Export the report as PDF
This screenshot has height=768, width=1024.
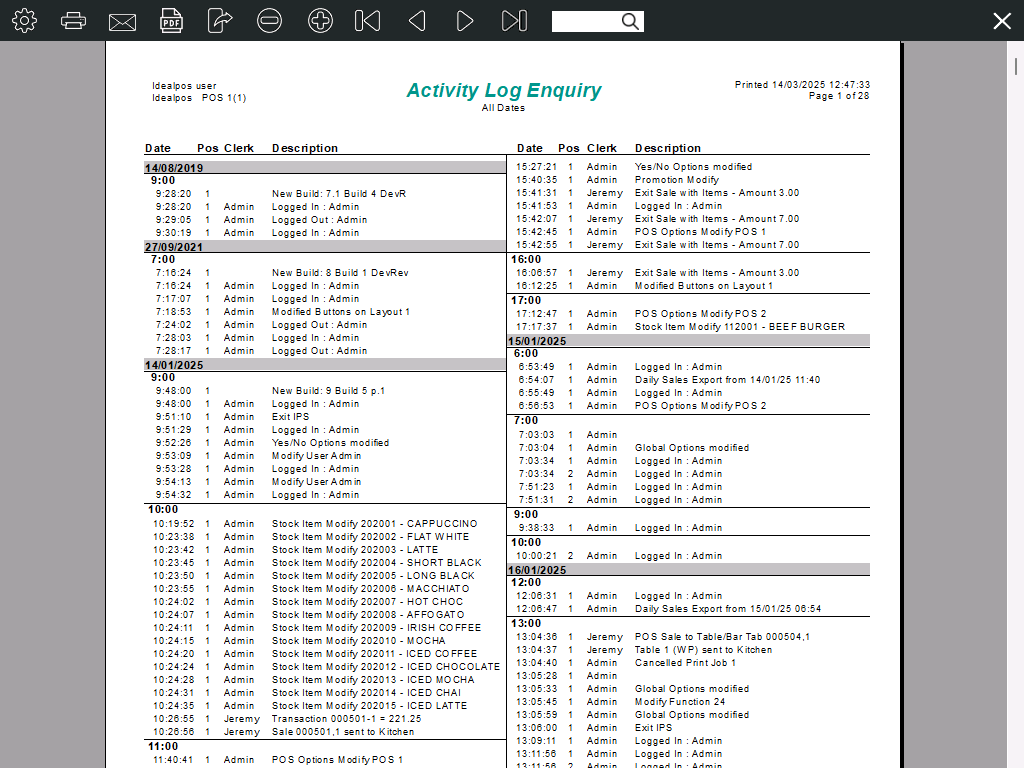pos(172,21)
